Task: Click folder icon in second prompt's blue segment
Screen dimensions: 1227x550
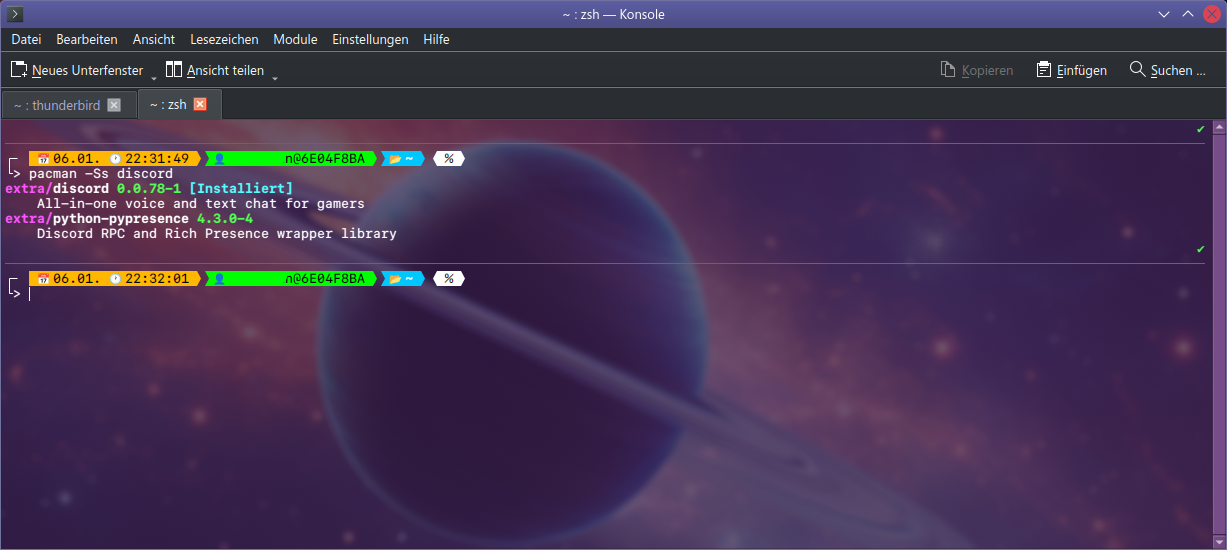Action: pyautogui.click(x=395, y=279)
